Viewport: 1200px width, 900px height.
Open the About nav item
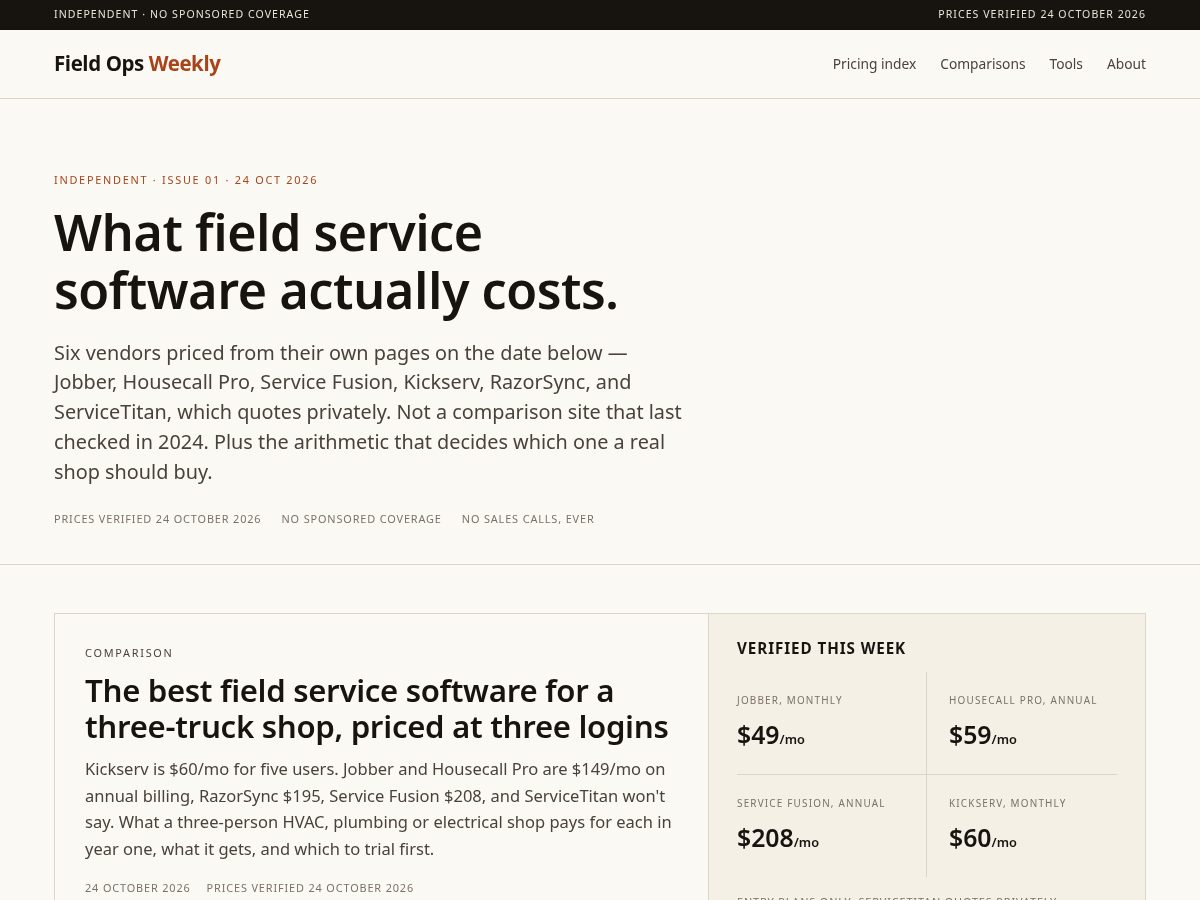click(x=1126, y=64)
